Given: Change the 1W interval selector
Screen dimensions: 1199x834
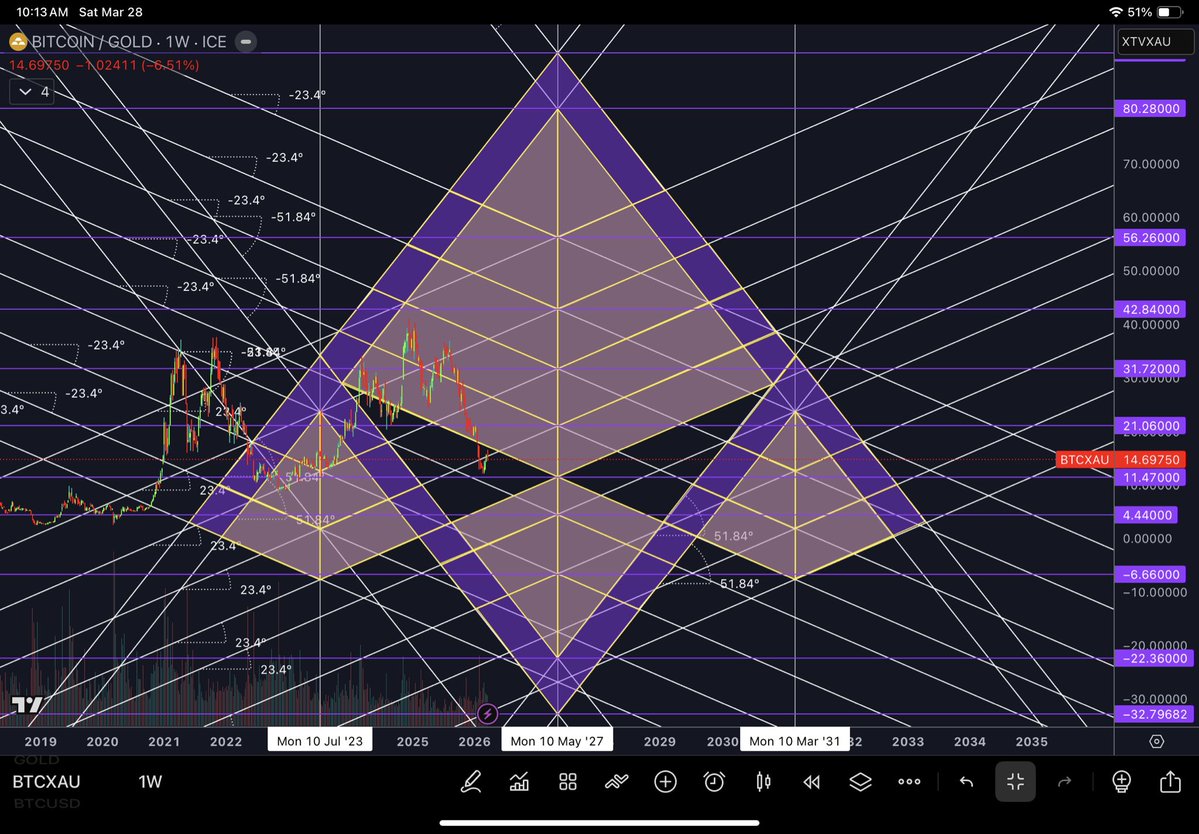Looking at the screenshot, I should coord(150,781).
